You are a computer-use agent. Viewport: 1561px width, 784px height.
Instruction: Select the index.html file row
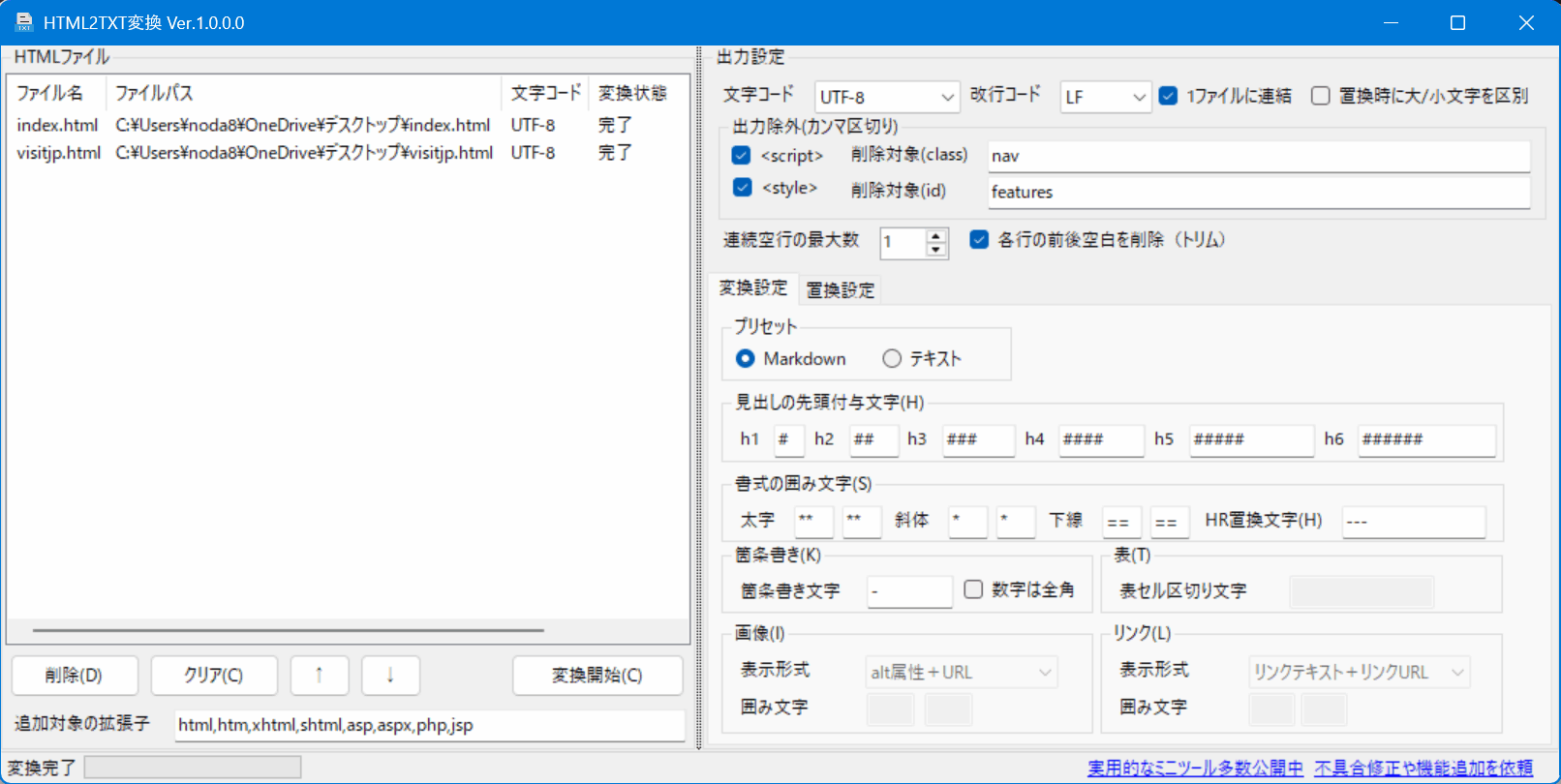(x=348, y=125)
